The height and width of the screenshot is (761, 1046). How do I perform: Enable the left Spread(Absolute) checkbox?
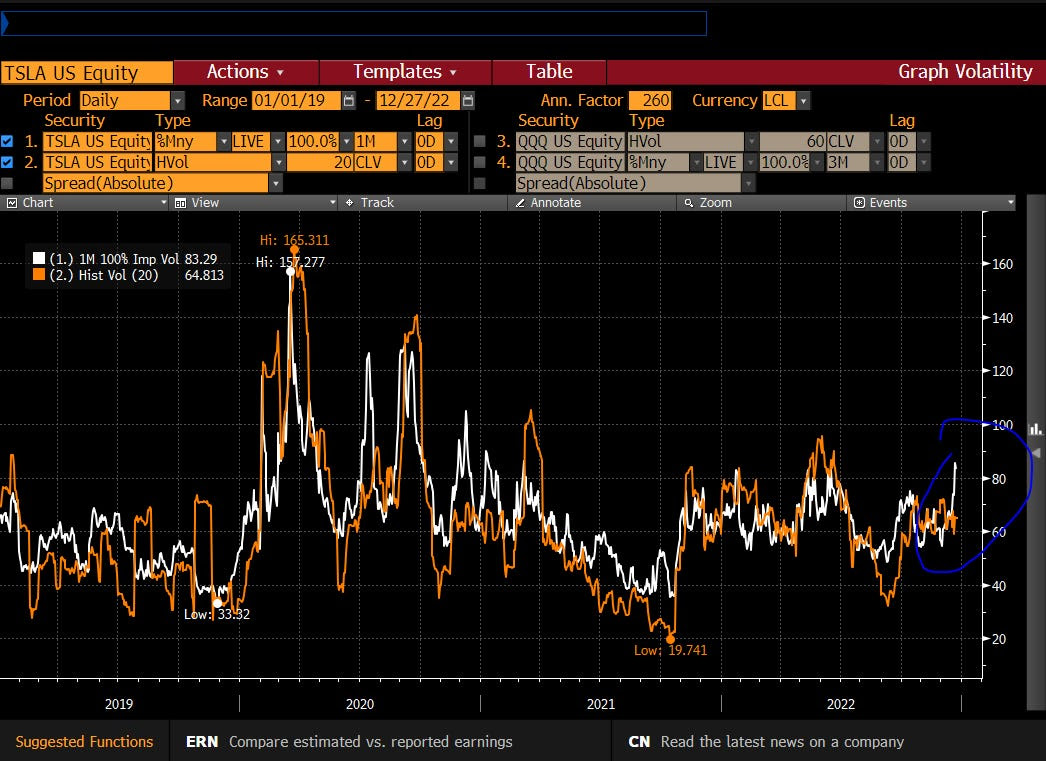[x=8, y=183]
